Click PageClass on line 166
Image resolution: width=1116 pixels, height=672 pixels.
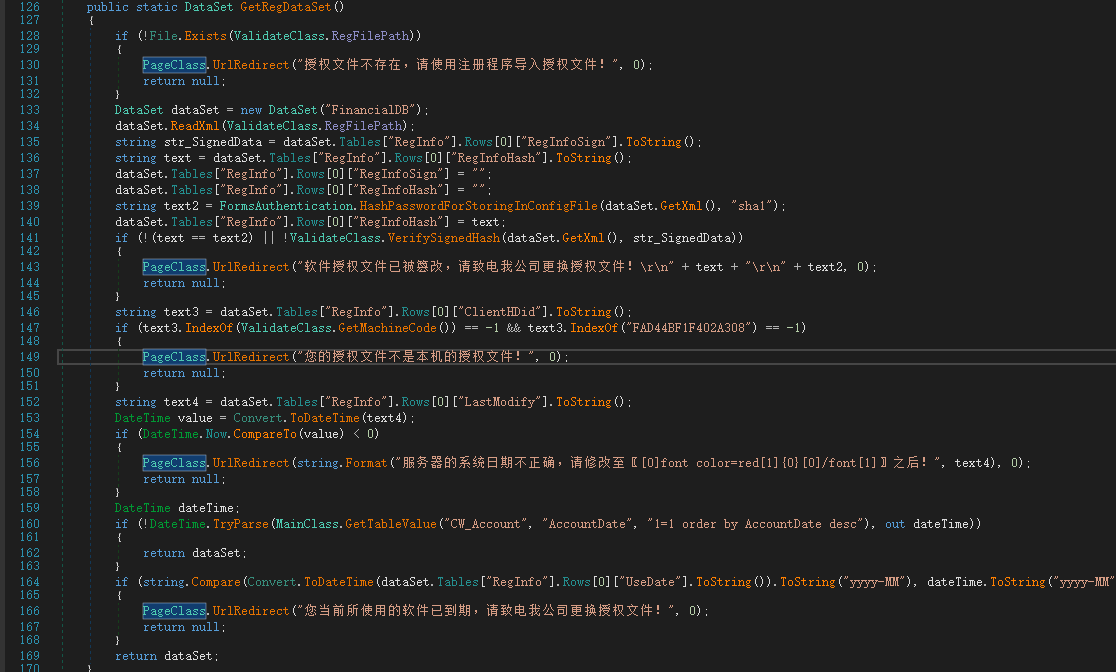tap(174, 611)
